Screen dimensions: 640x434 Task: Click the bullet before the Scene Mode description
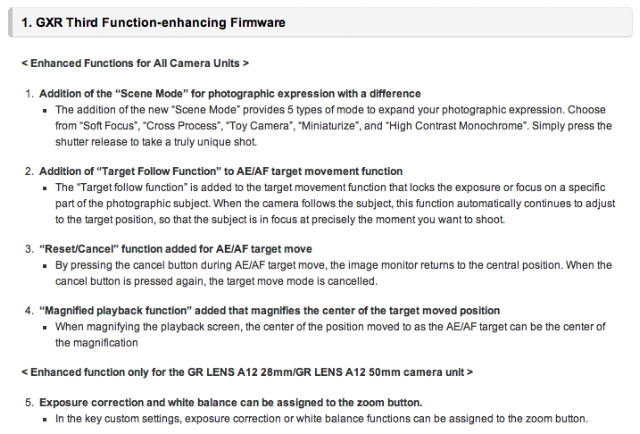(x=45, y=111)
